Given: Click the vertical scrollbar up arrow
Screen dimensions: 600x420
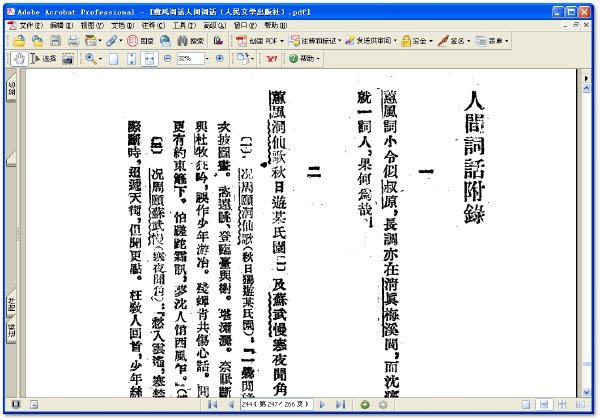Looking at the screenshot, I should click(x=586, y=88).
